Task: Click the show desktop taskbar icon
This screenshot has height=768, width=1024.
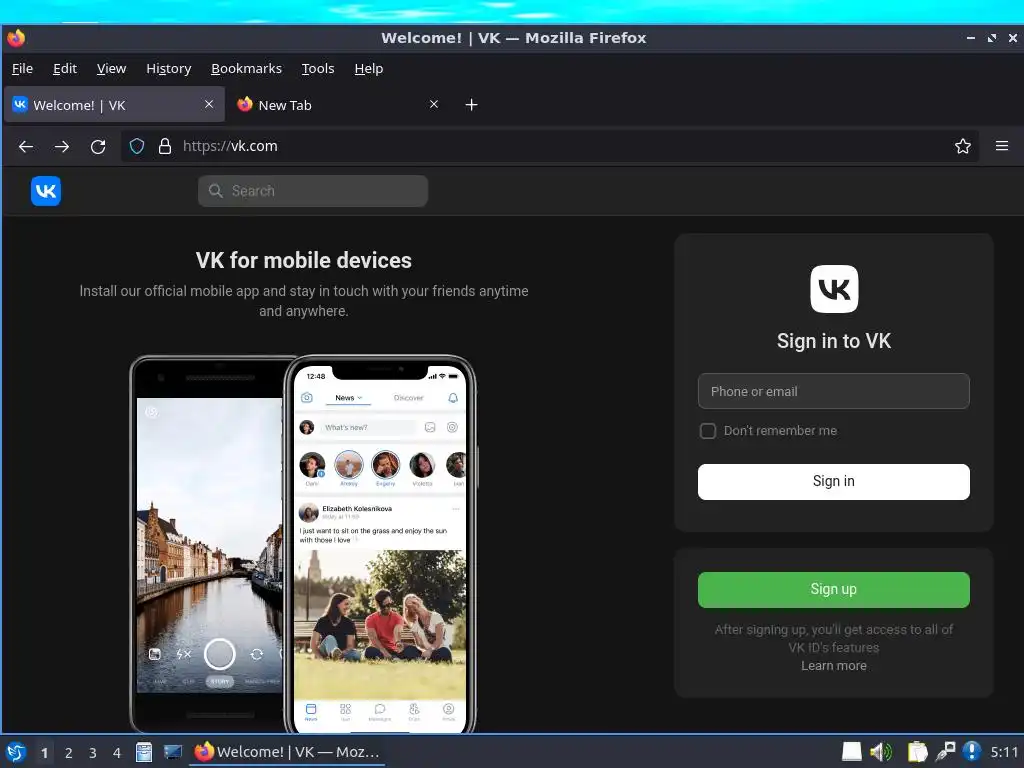Action: (172, 752)
